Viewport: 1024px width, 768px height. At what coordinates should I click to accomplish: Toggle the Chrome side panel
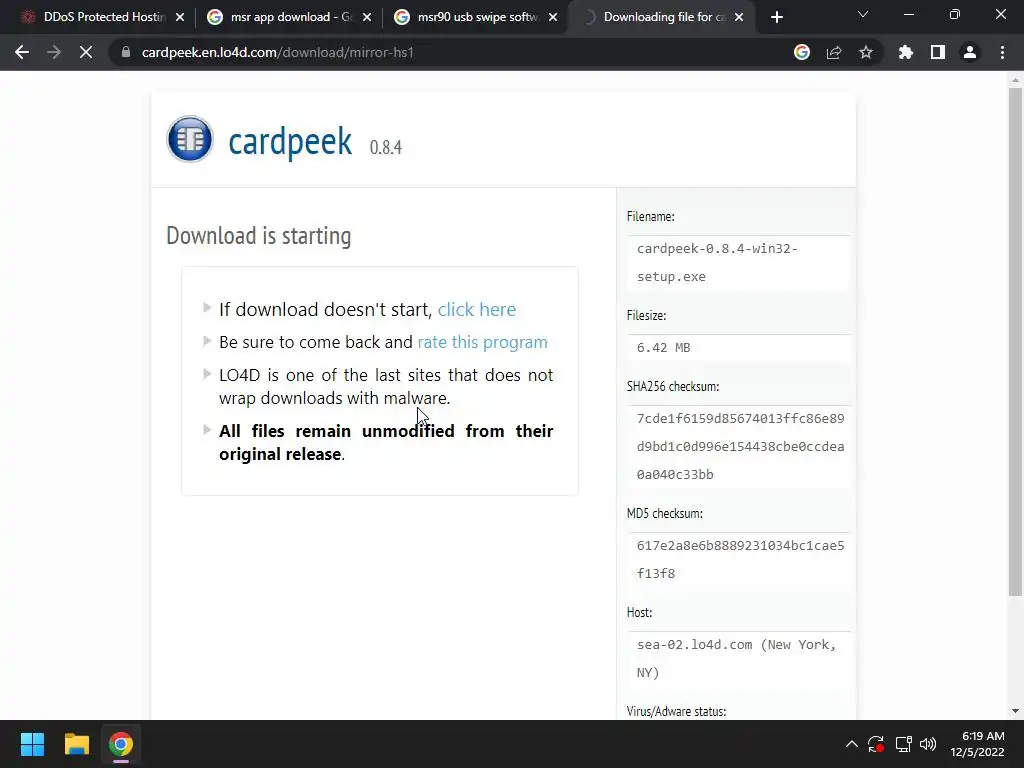(x=938, y=52)
